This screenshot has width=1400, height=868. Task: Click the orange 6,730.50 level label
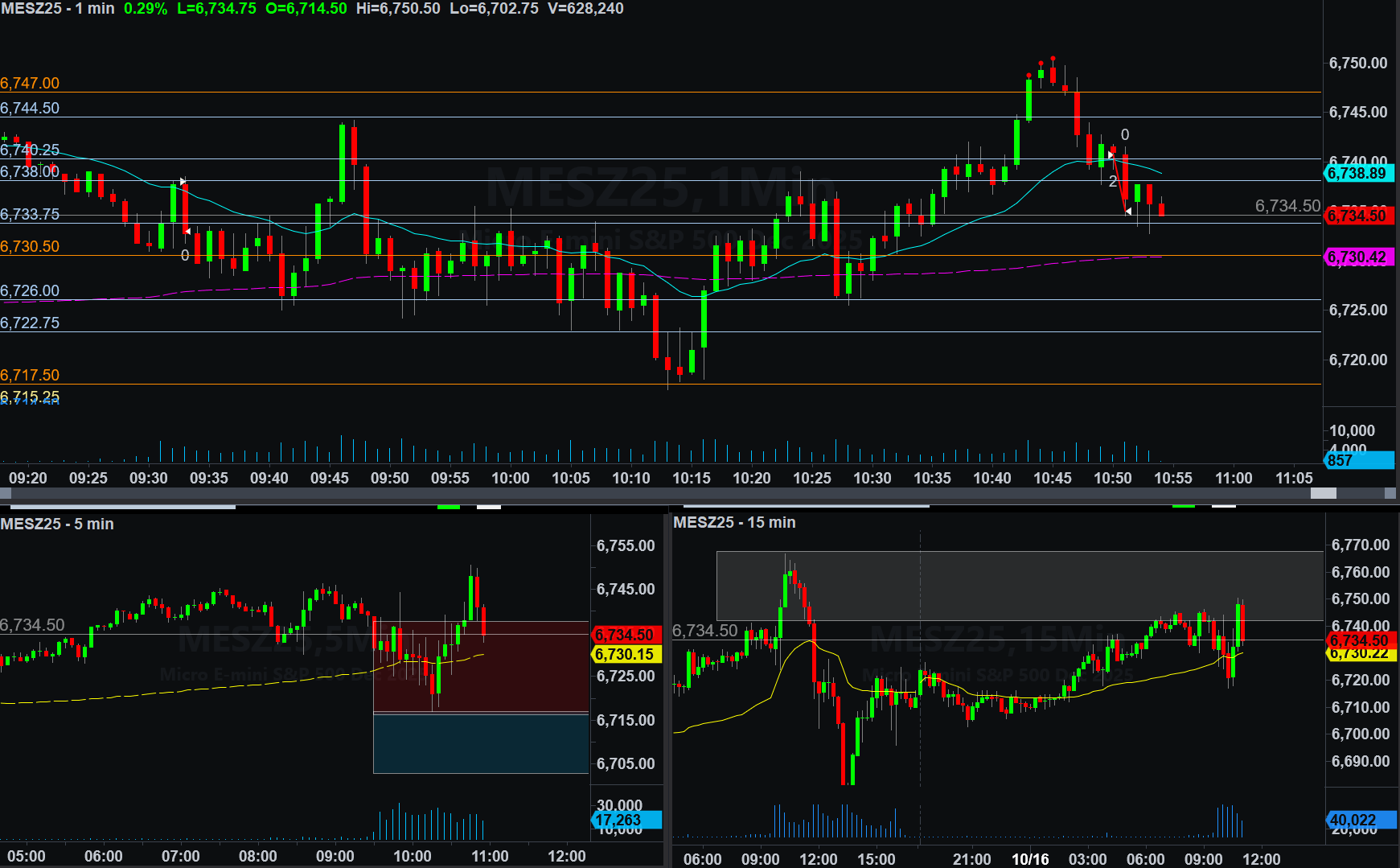30,246
